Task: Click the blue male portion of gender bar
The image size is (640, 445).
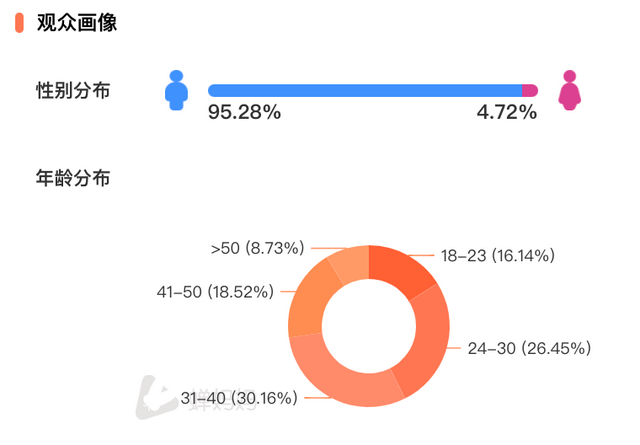Action: coord(365,90)
